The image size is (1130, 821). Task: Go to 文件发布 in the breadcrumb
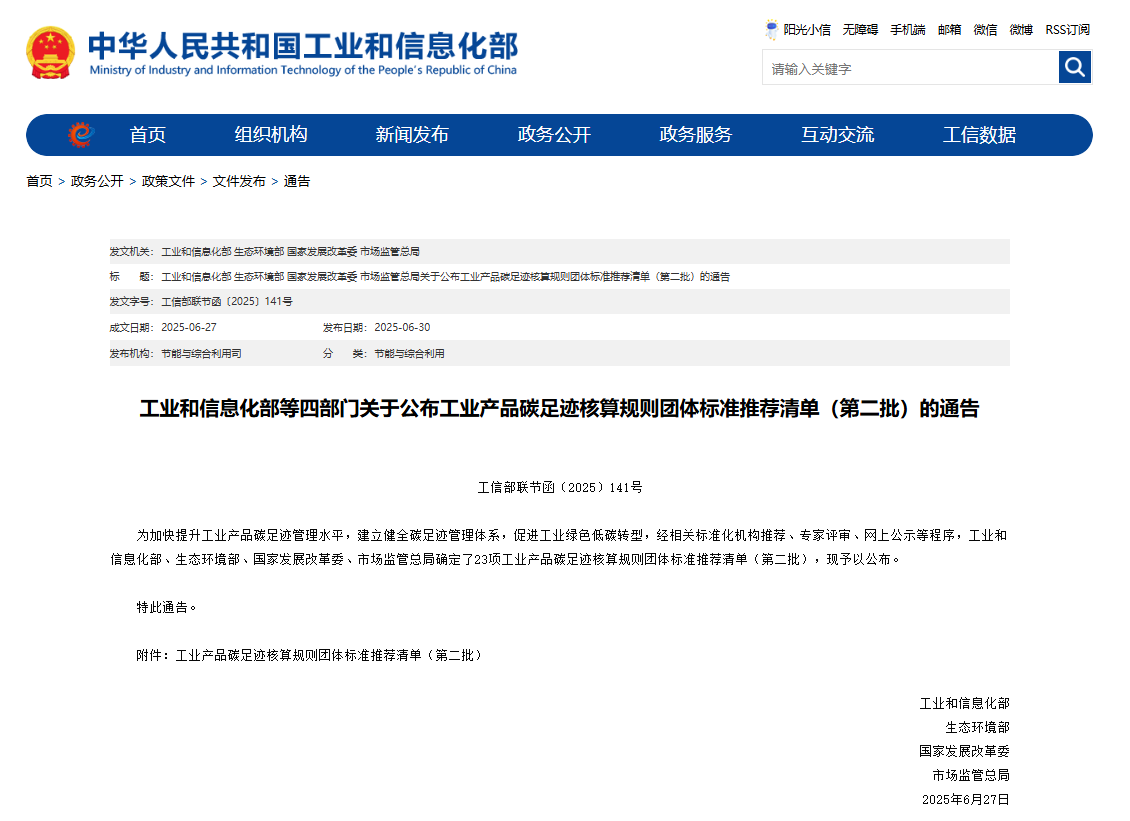click(x=239, y=181)
